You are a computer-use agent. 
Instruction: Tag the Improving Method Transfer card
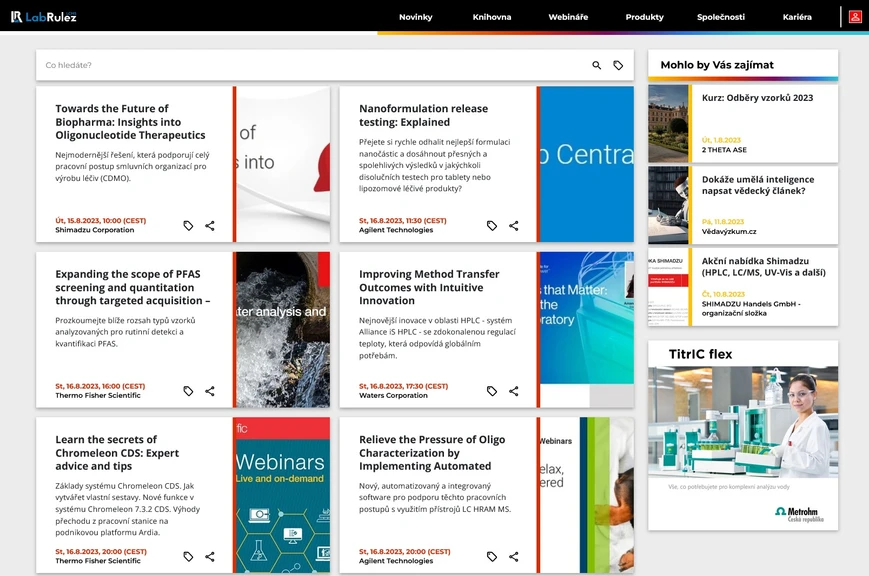(x=492, y=391)
